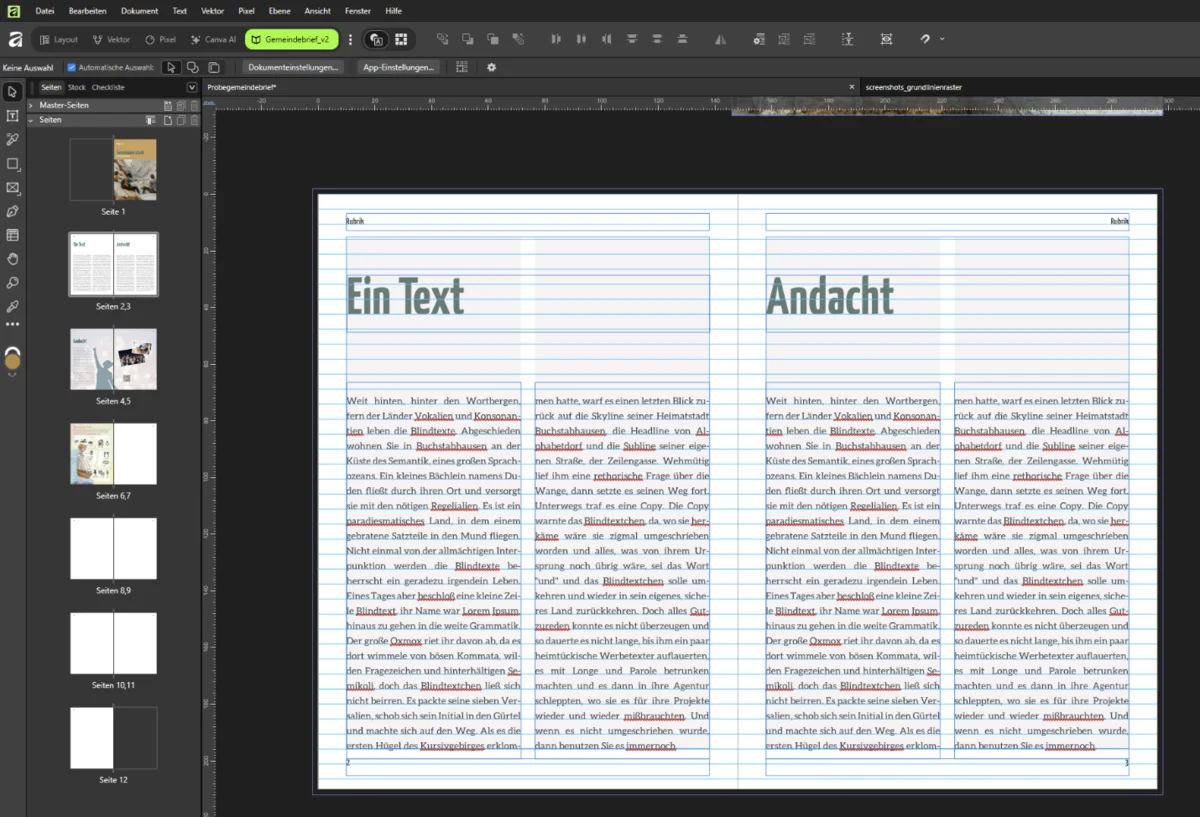Open Canva AI studio button
Screen dimensions: 1200x817
coord(213,40)
